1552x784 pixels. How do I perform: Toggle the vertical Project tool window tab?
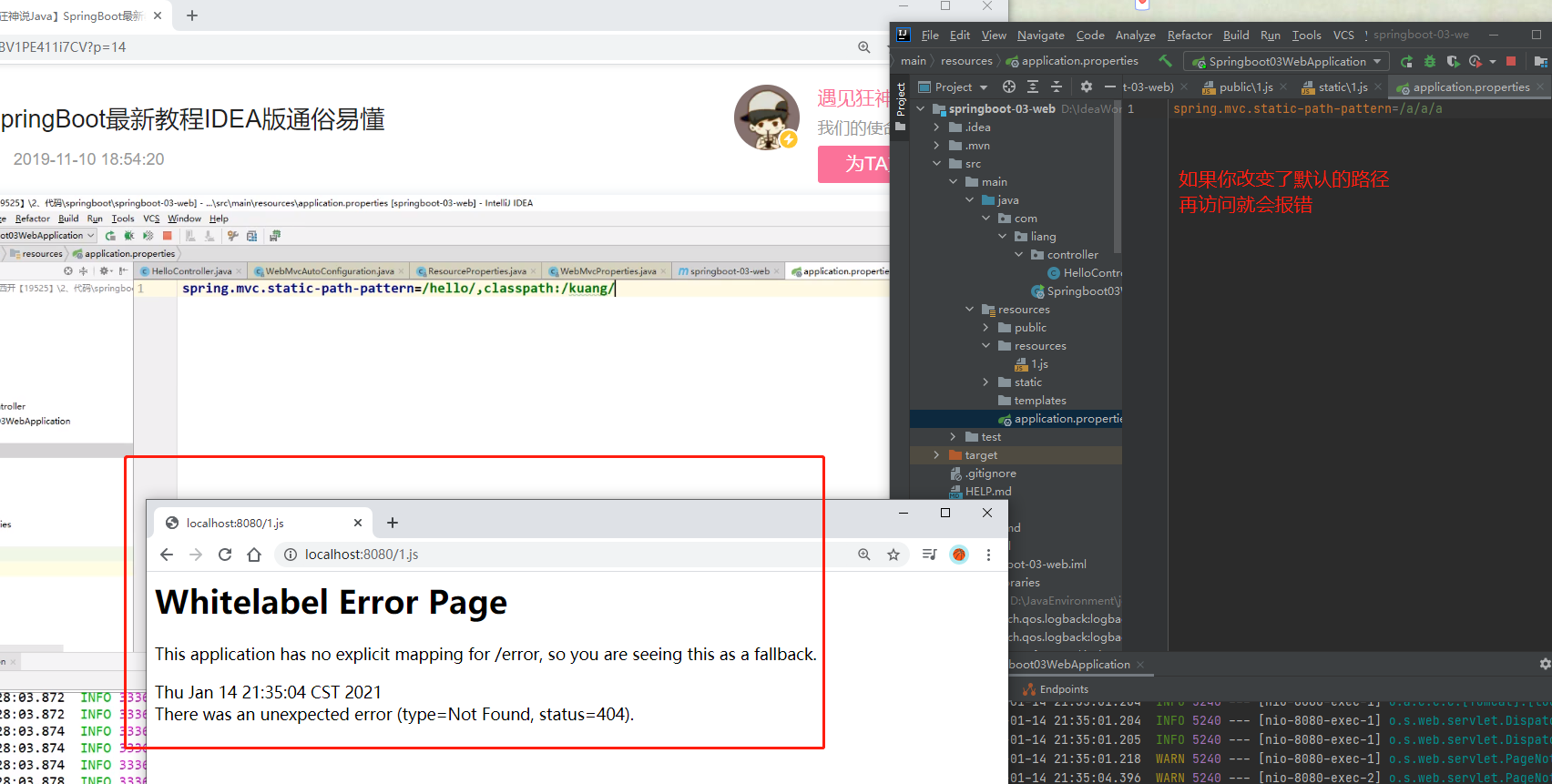click(901, 107)
